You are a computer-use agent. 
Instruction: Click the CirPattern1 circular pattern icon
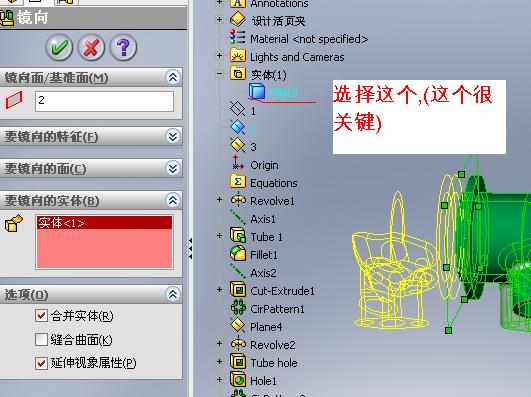238,307
